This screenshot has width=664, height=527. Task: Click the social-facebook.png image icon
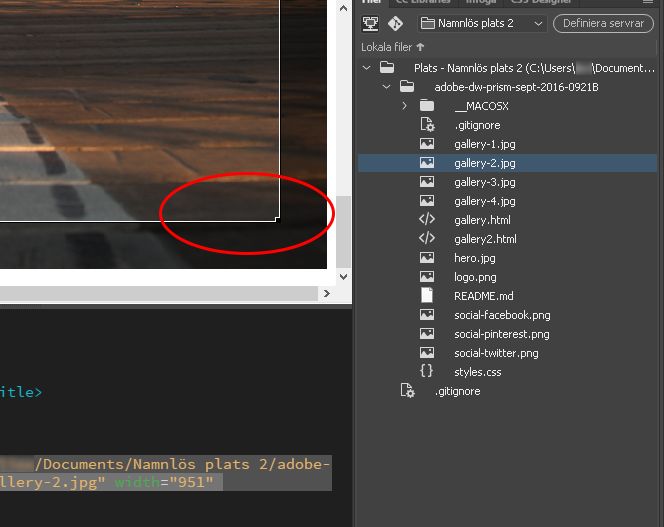tap(427, 314)
